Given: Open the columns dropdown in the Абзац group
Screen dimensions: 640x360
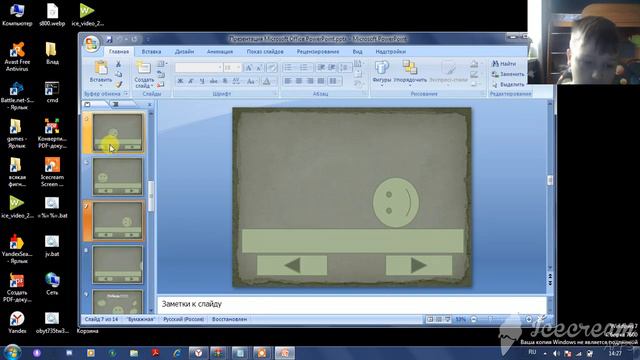Looking at the screenshot, I should (334, 81).
